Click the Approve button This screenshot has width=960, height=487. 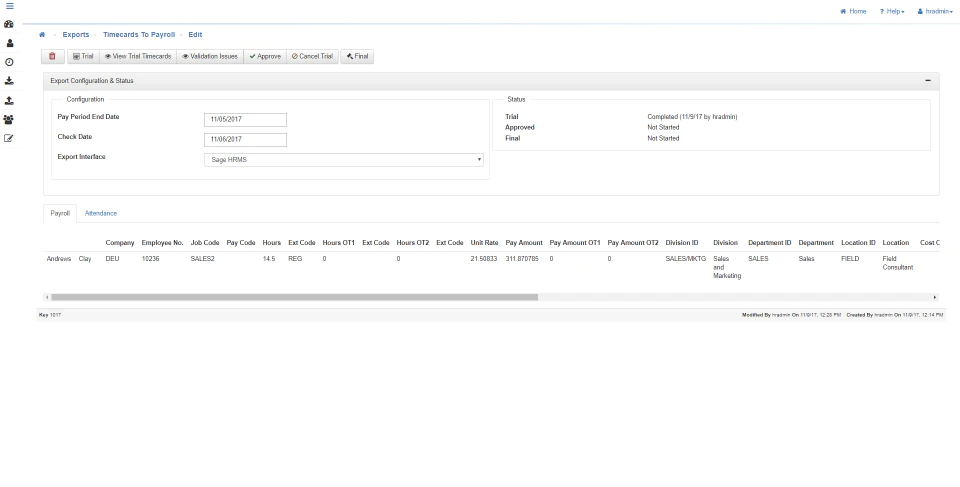(x=265, y=56)
